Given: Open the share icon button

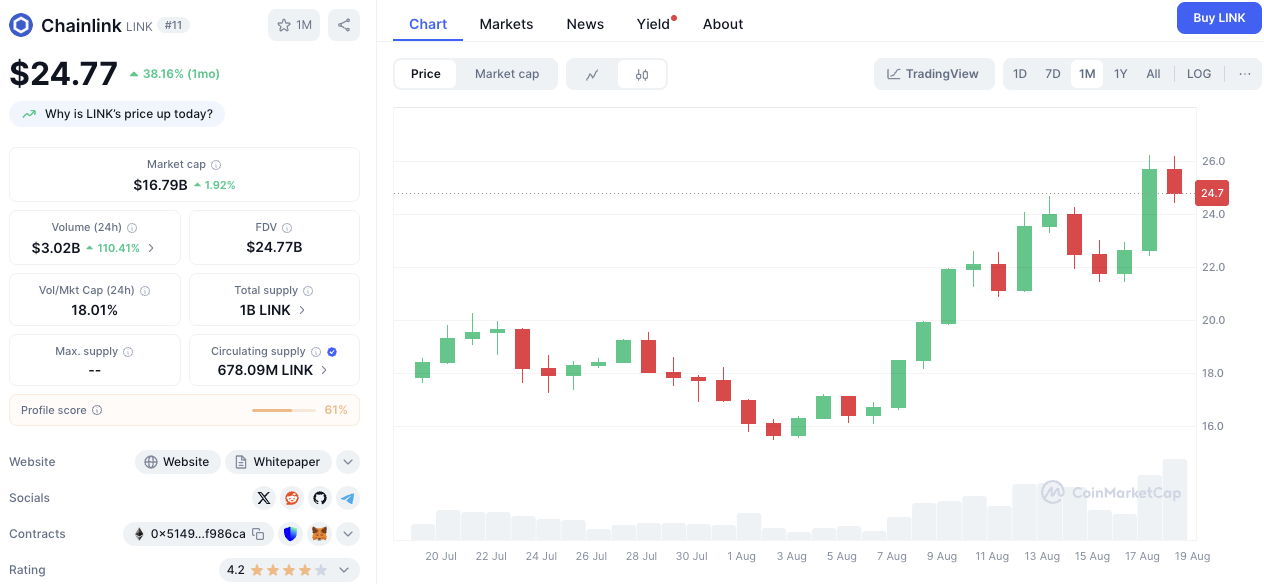Looking at the screenshot, I should [x=344, y=25].
